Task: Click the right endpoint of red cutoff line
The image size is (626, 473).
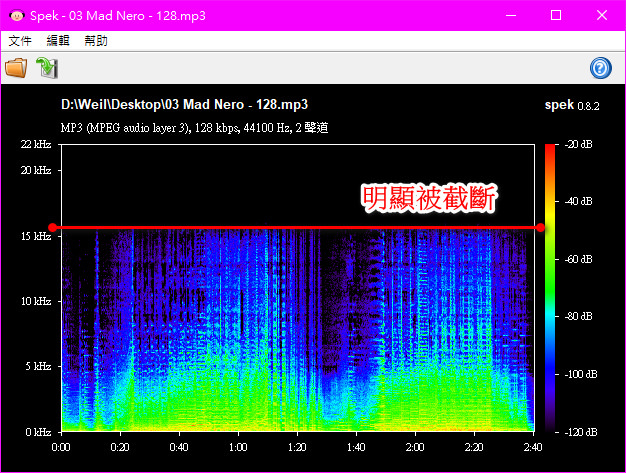Action: pyautogui.click(x=540, y=228)
